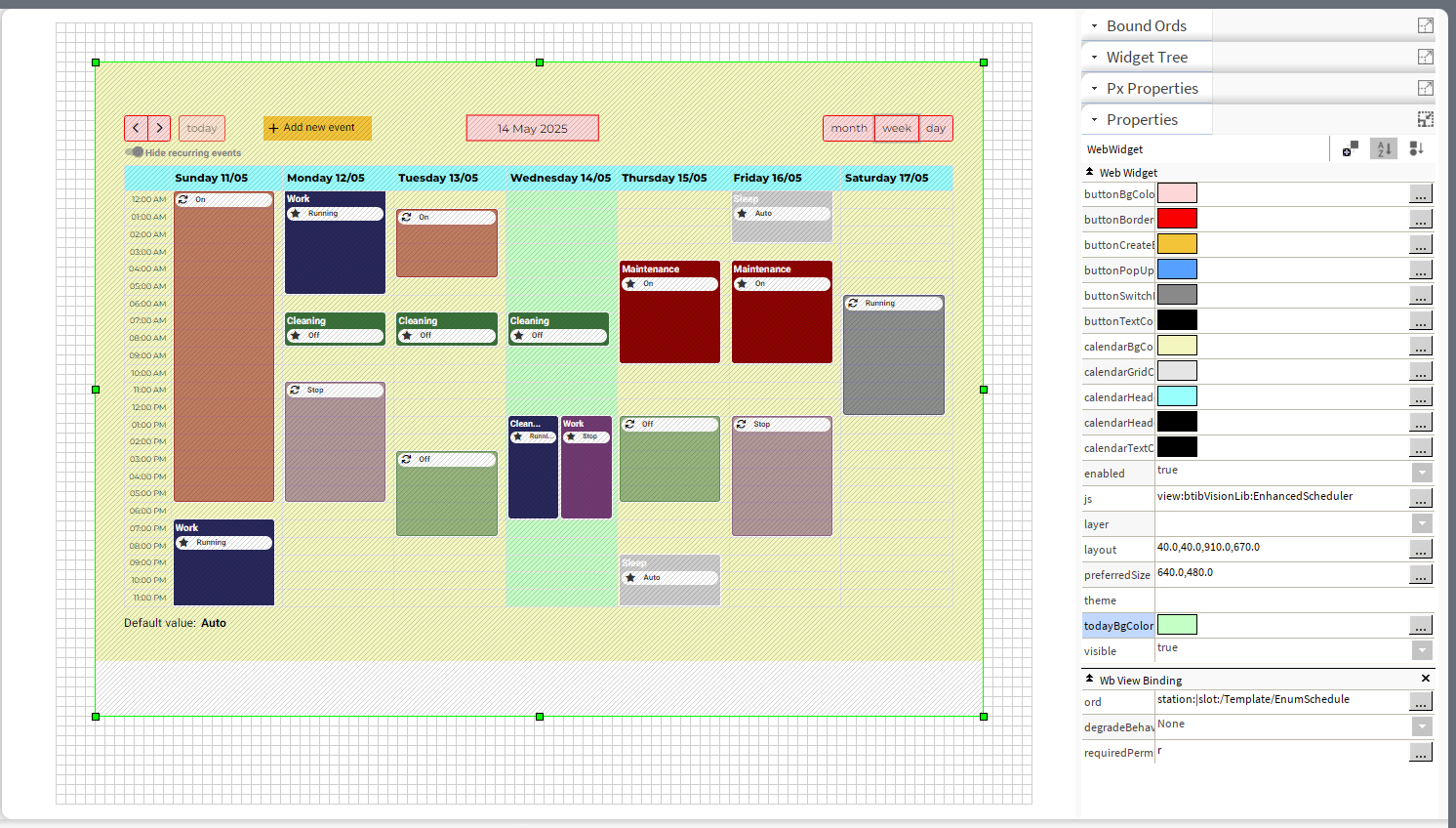
Task: Click the add binding icon in Properties
Action: click(1350, 148)
